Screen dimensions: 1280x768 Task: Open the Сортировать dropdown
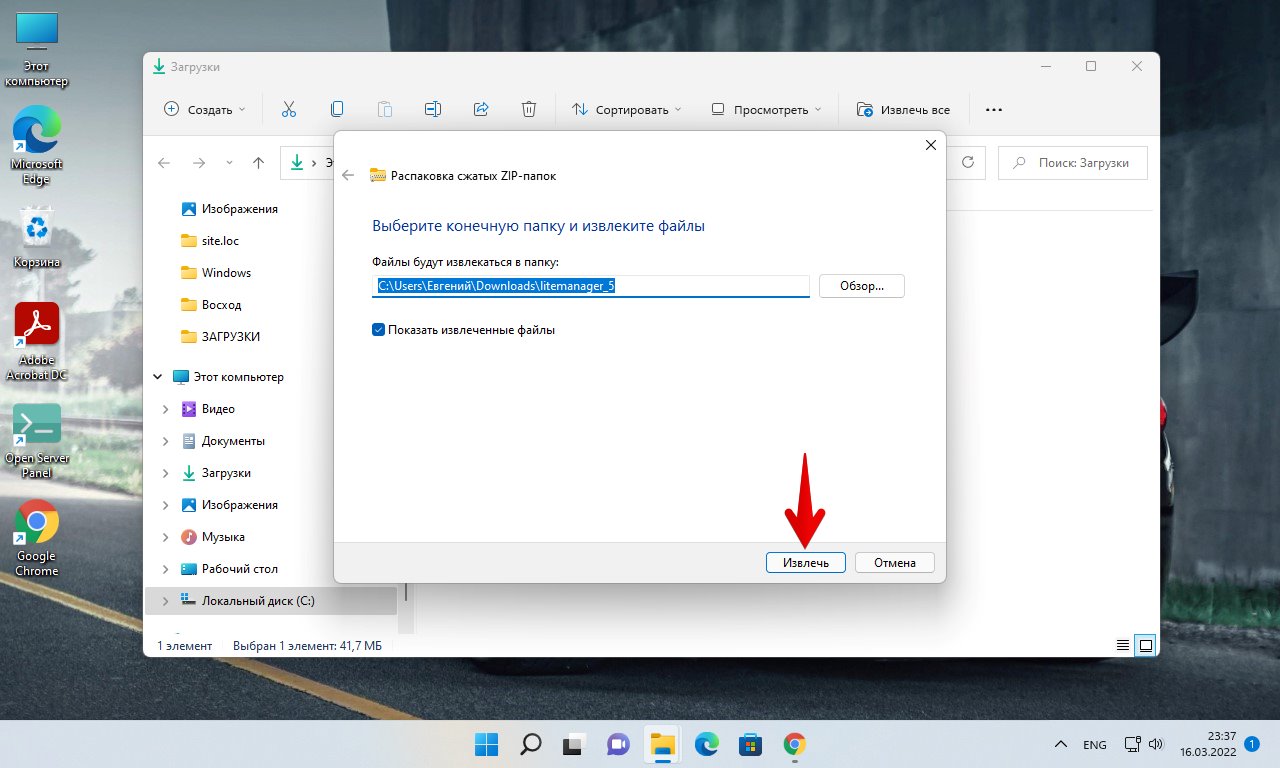click(626, 109)
